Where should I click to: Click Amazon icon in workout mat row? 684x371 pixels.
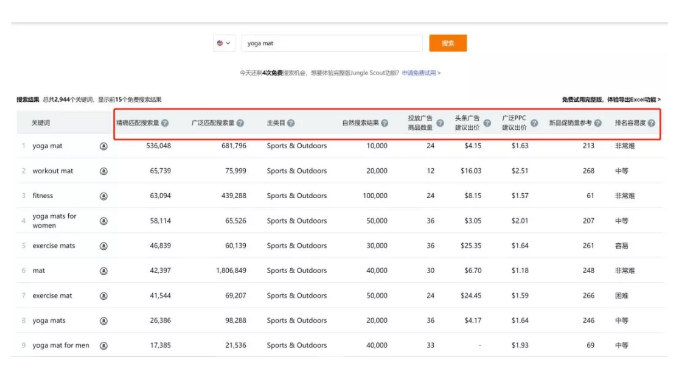[x=103, y=171]
